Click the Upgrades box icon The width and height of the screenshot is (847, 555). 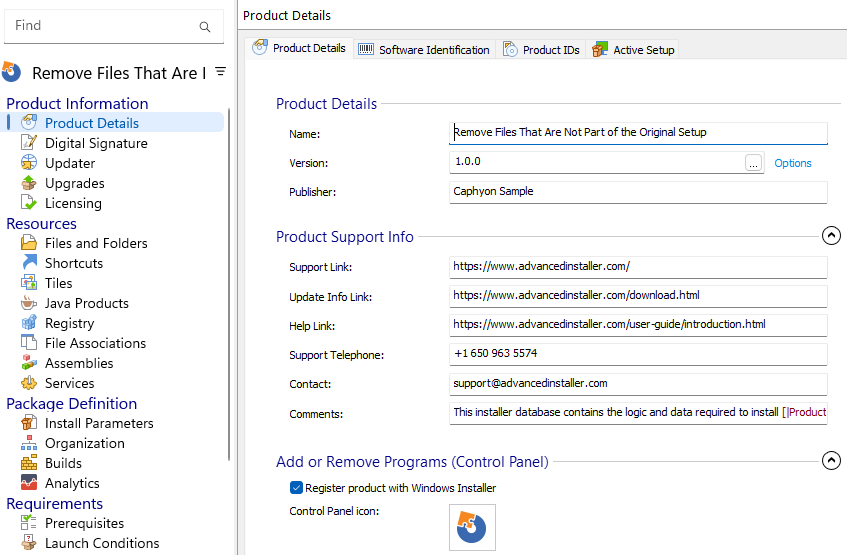click(29, 183)
